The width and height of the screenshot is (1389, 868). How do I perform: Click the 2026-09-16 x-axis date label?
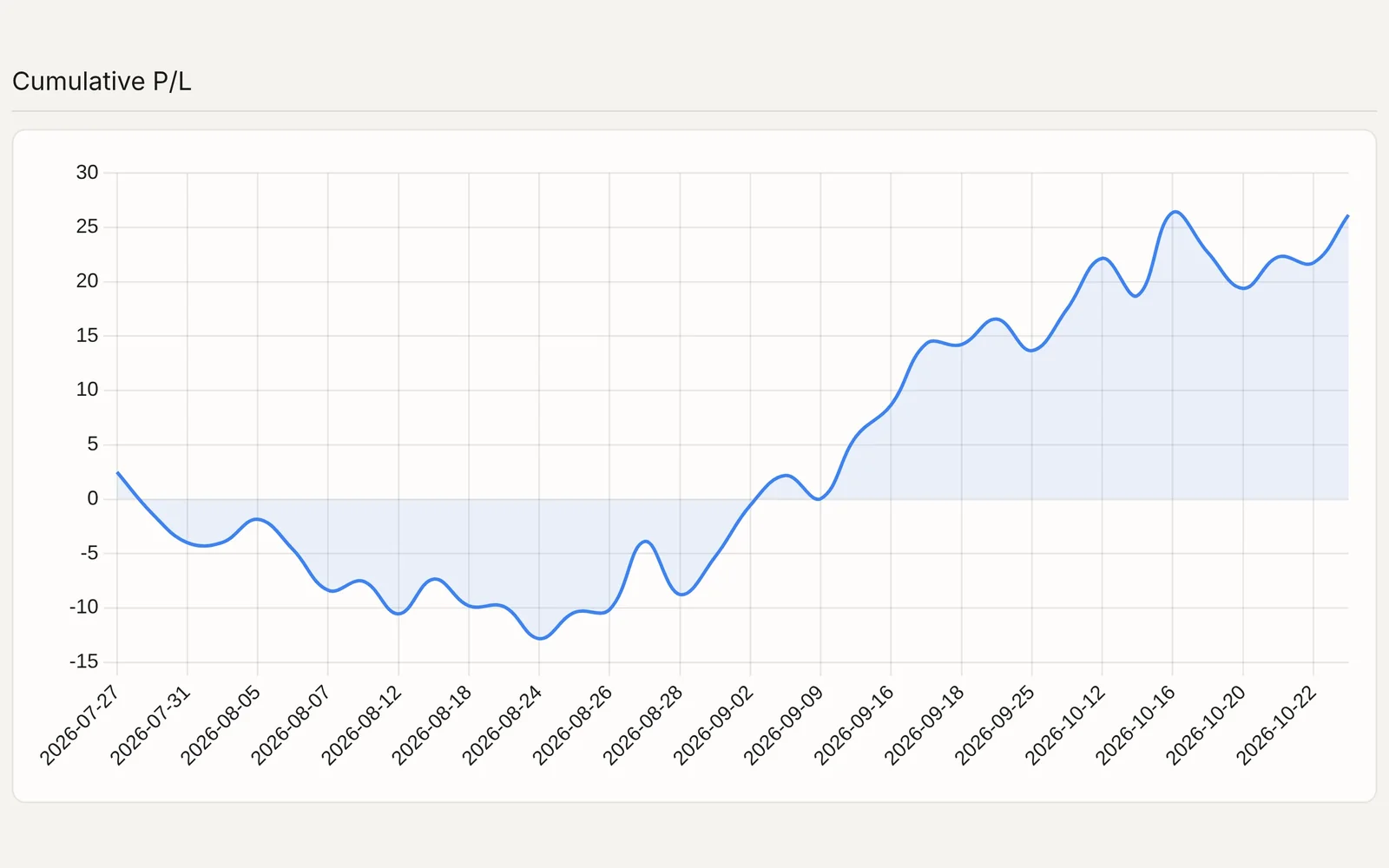click(x=853, y=726)
